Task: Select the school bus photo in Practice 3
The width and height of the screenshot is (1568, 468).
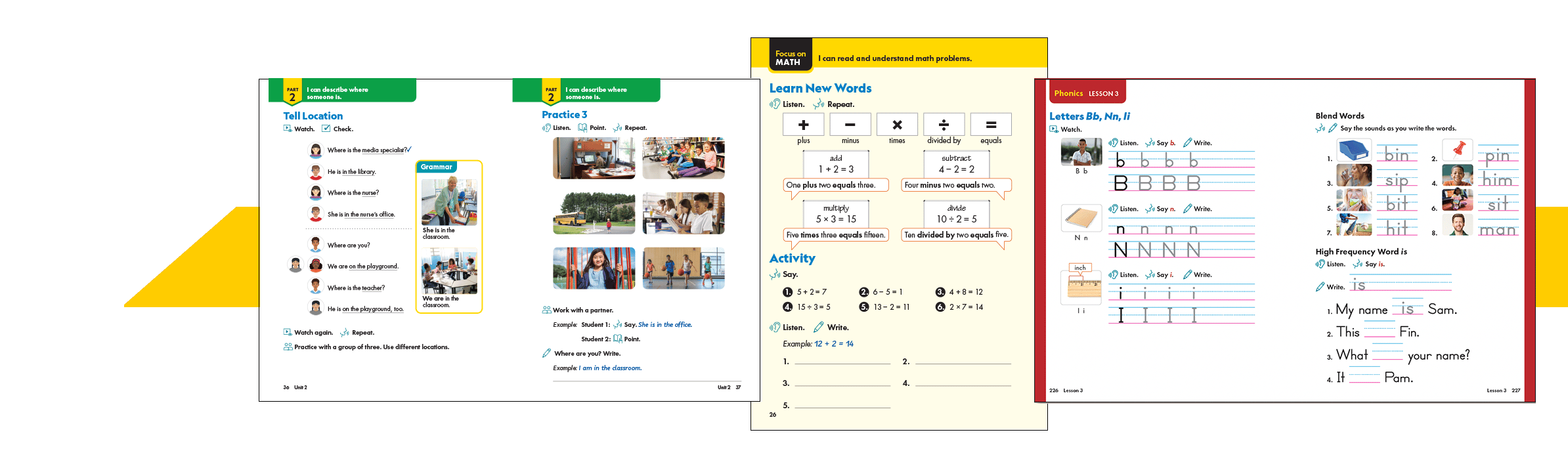Action: (594, 213)
